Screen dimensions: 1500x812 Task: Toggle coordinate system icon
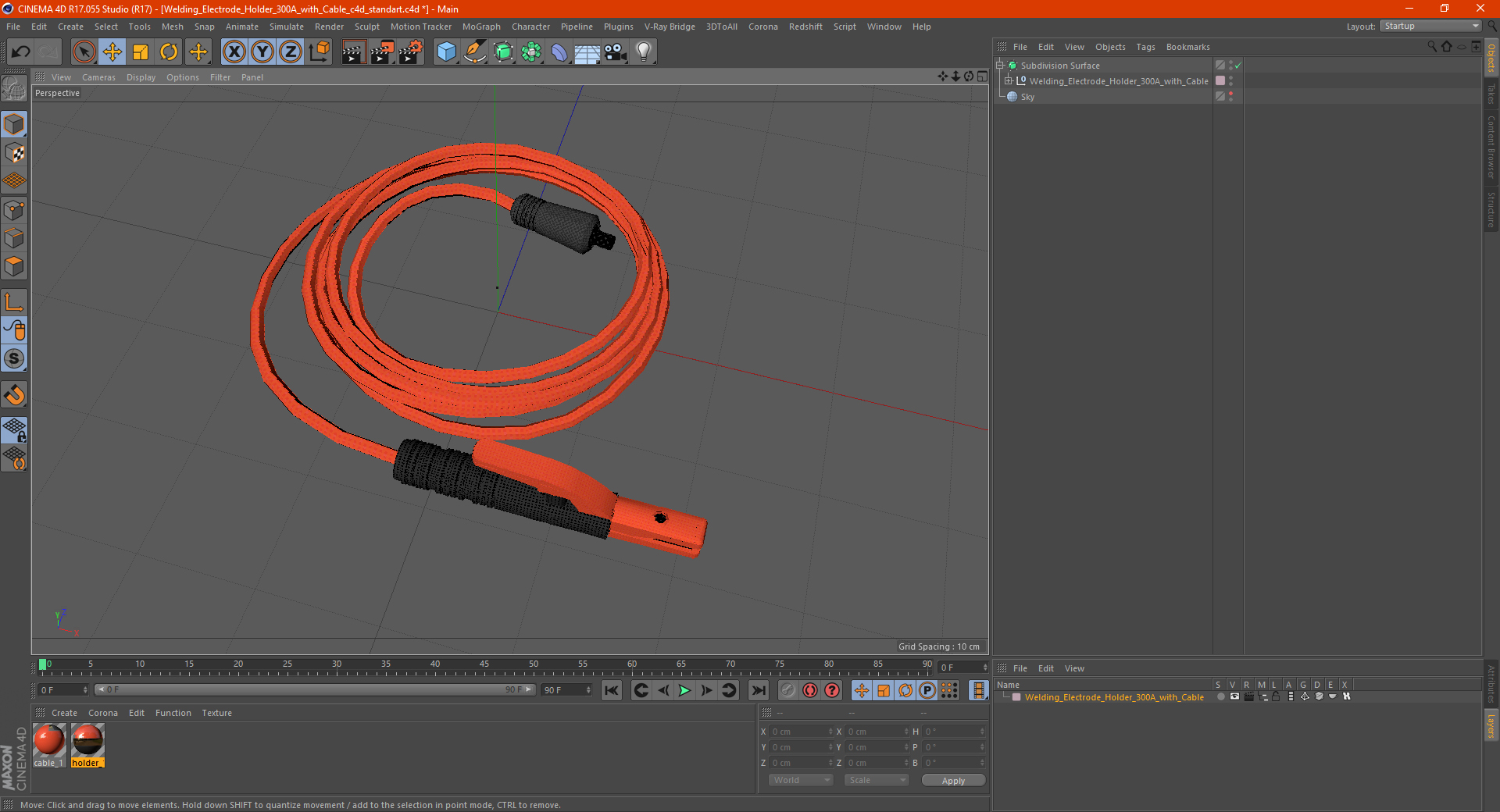pyautogui.click(x=319, y=52)
